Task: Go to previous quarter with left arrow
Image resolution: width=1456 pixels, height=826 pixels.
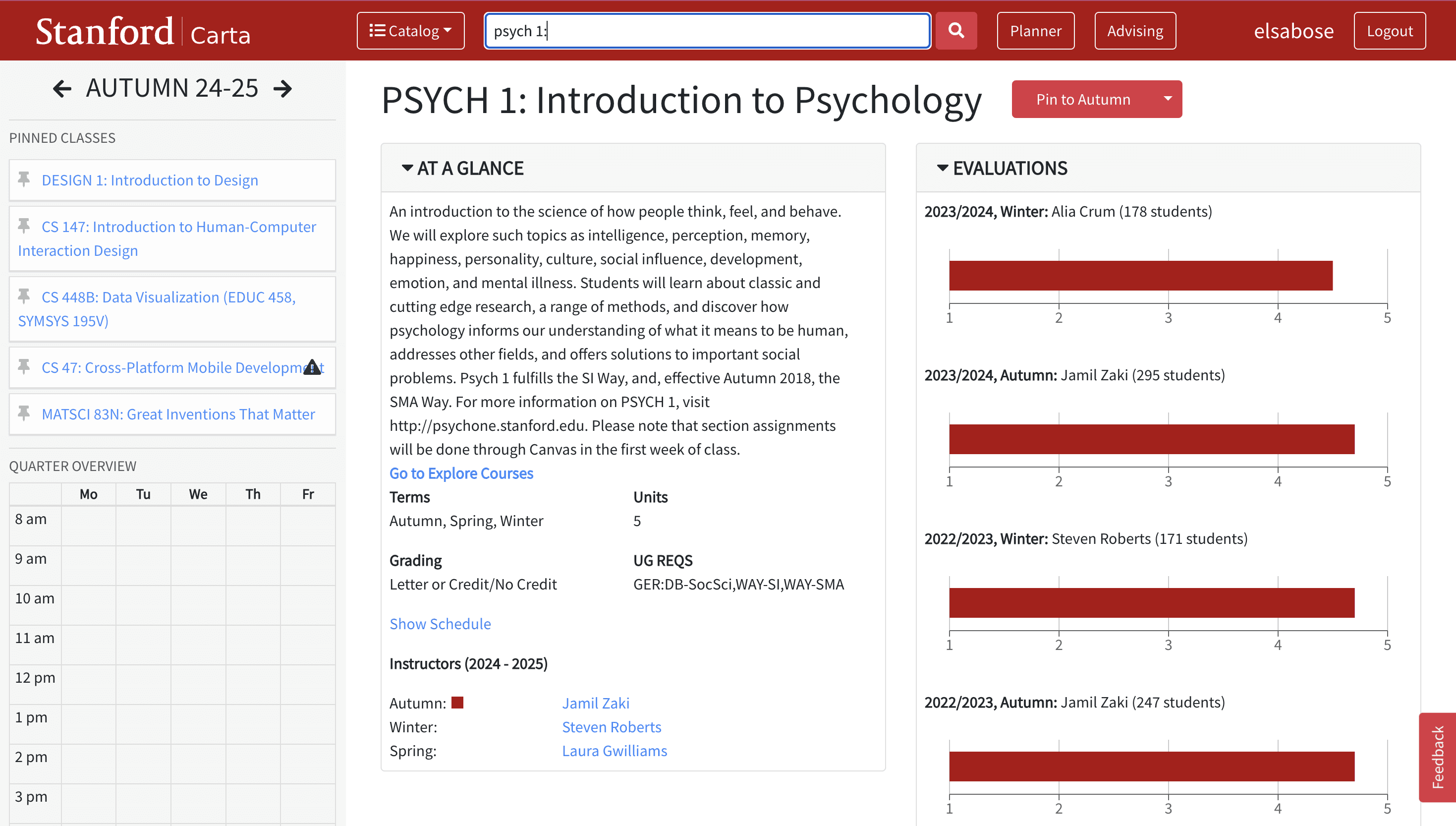Action: [62, 88]
